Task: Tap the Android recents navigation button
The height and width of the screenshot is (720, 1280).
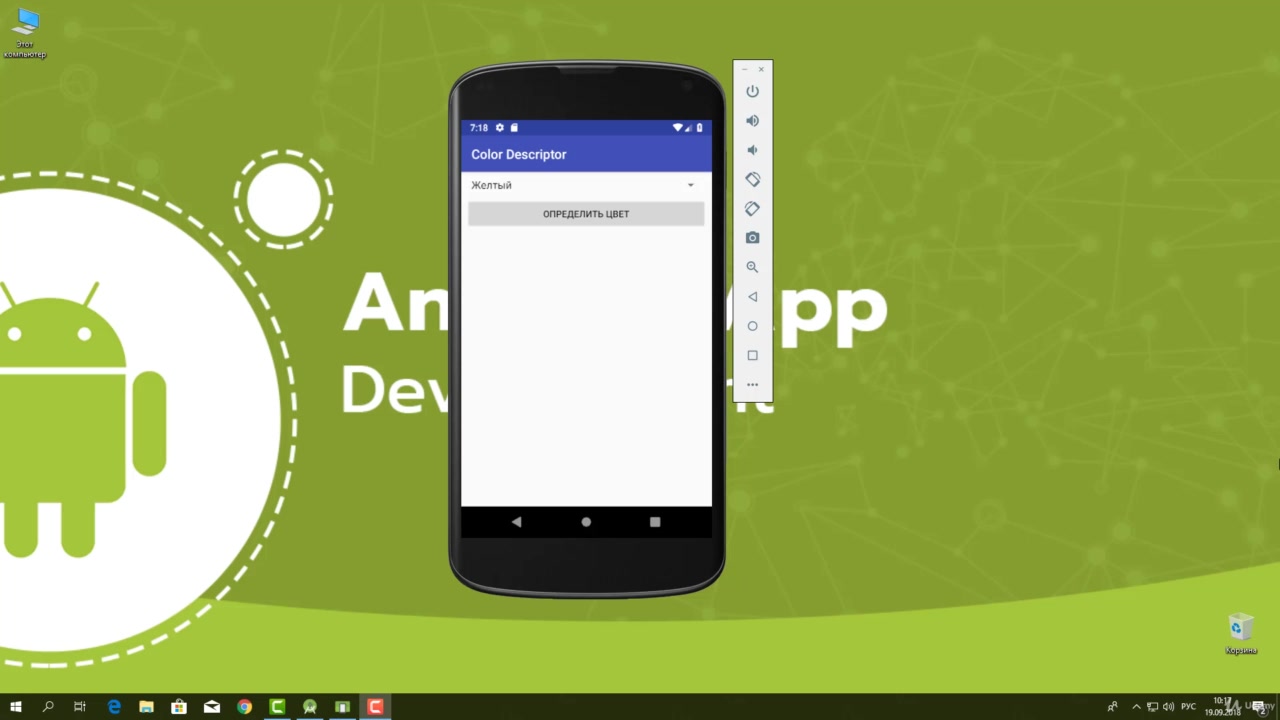Action: [x=655, y=522]
